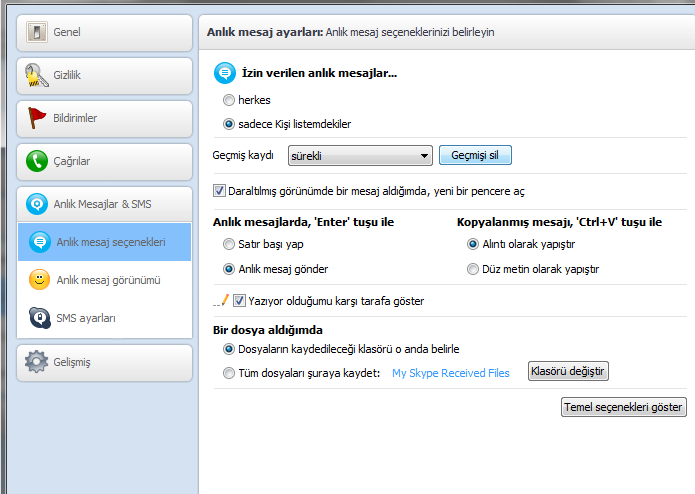Click the SMS ayarları phone bubble icon

pyautogui.click(x=39, y=318)
